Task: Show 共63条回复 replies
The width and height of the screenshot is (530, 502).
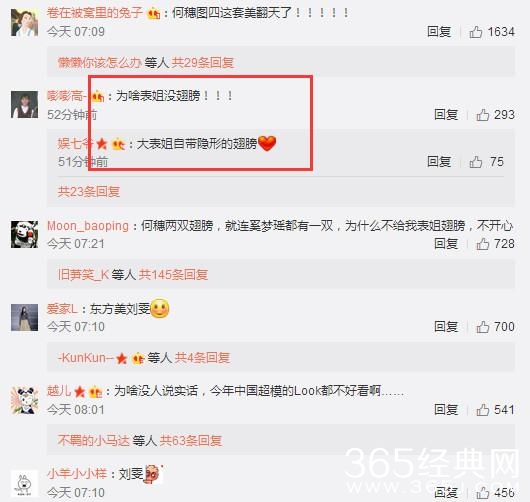Action: click(191, 440)
